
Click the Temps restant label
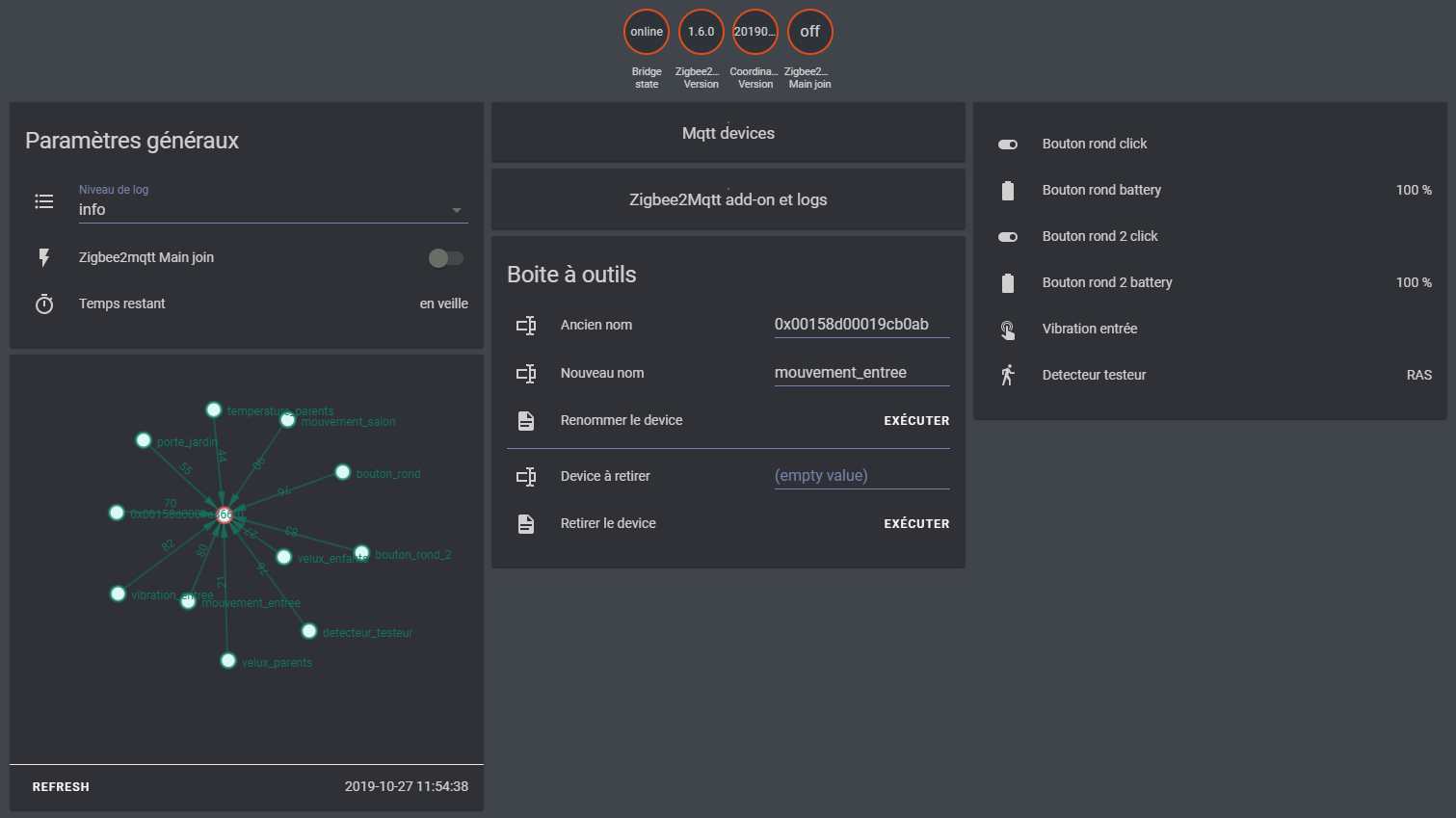[121, 303]
